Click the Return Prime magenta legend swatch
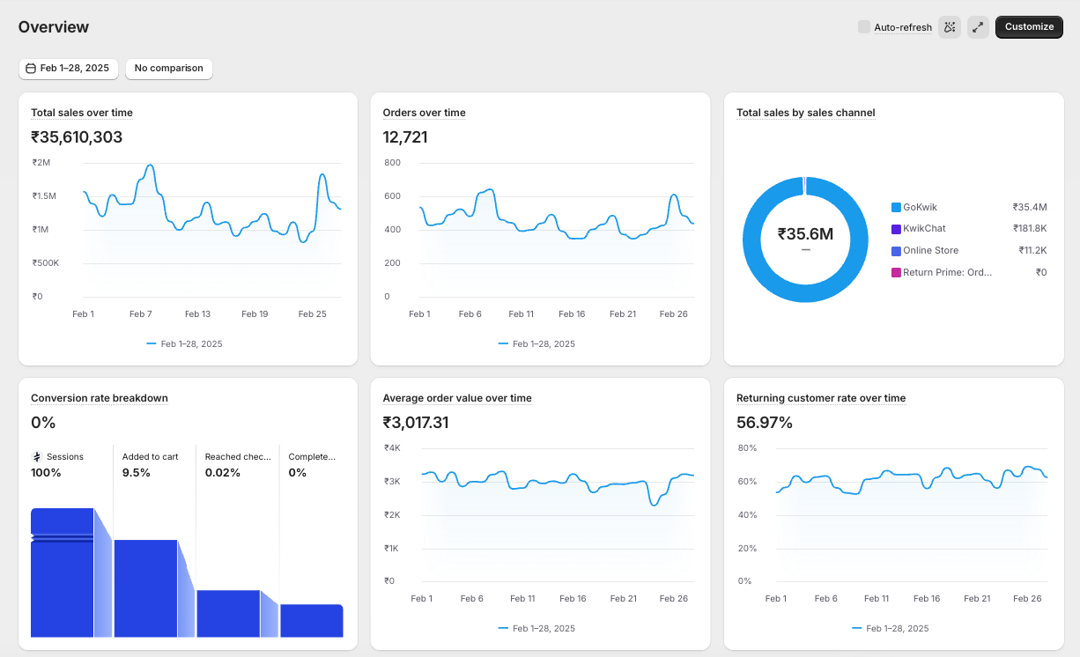 [896, 272]
